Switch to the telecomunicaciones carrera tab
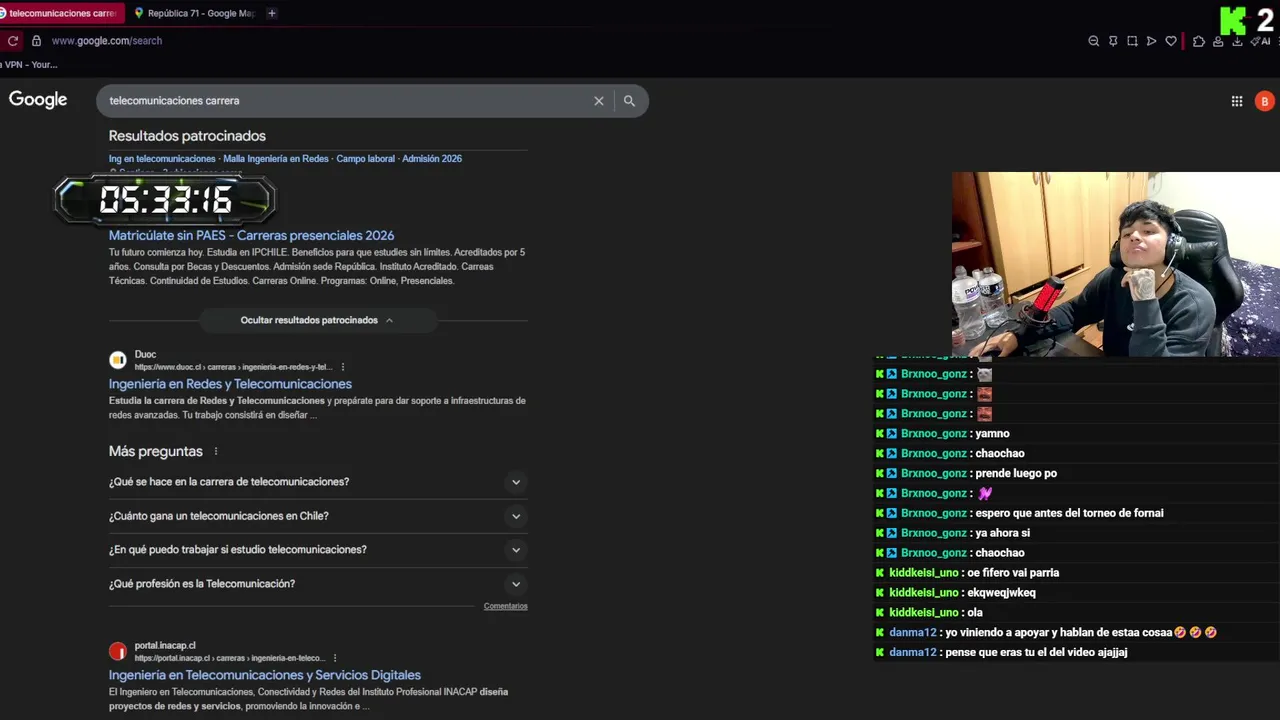The height and width of the screenshot is (720, 1280). pos(62,13)
